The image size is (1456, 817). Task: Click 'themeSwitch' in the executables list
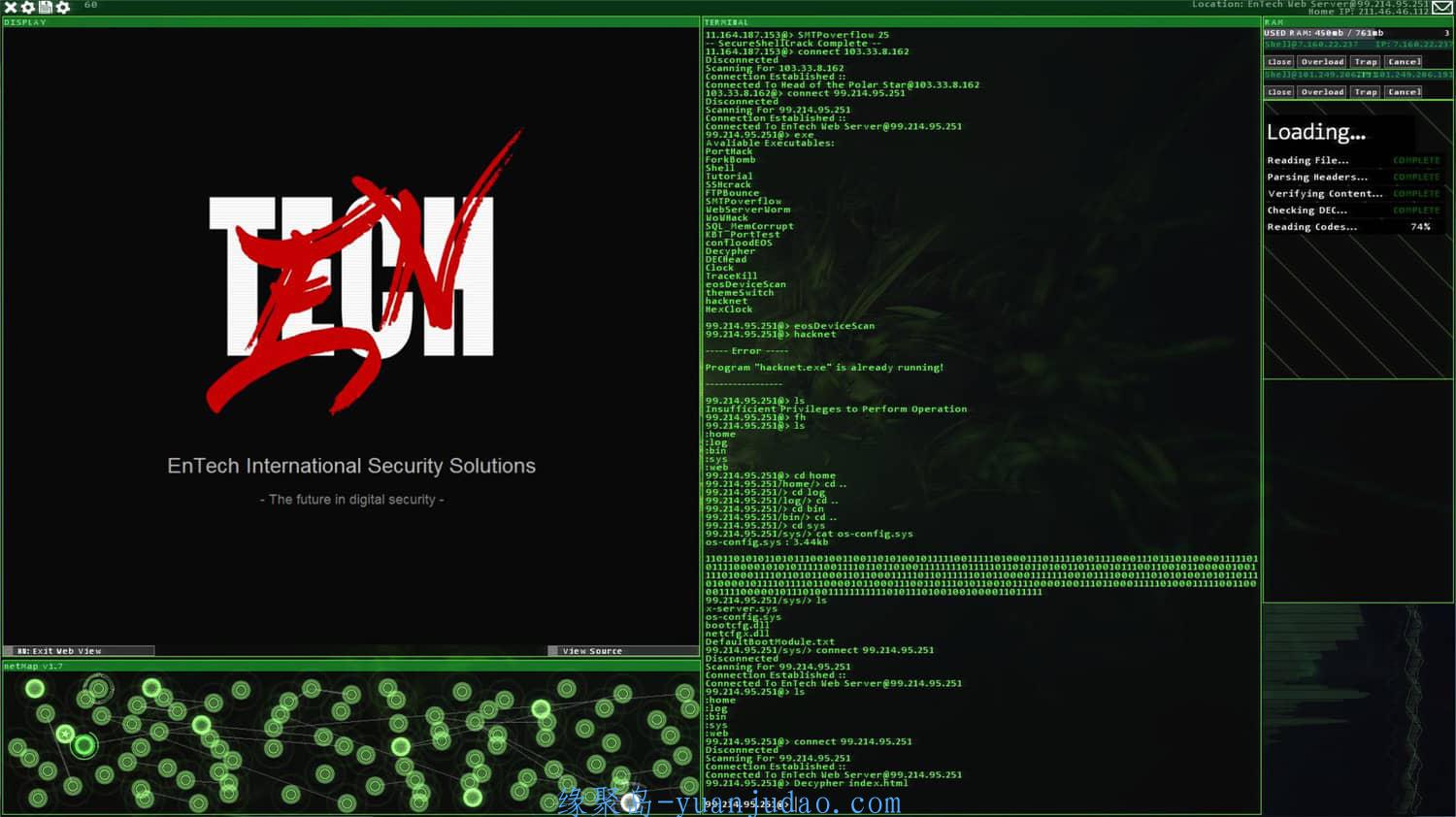(740, 293)
